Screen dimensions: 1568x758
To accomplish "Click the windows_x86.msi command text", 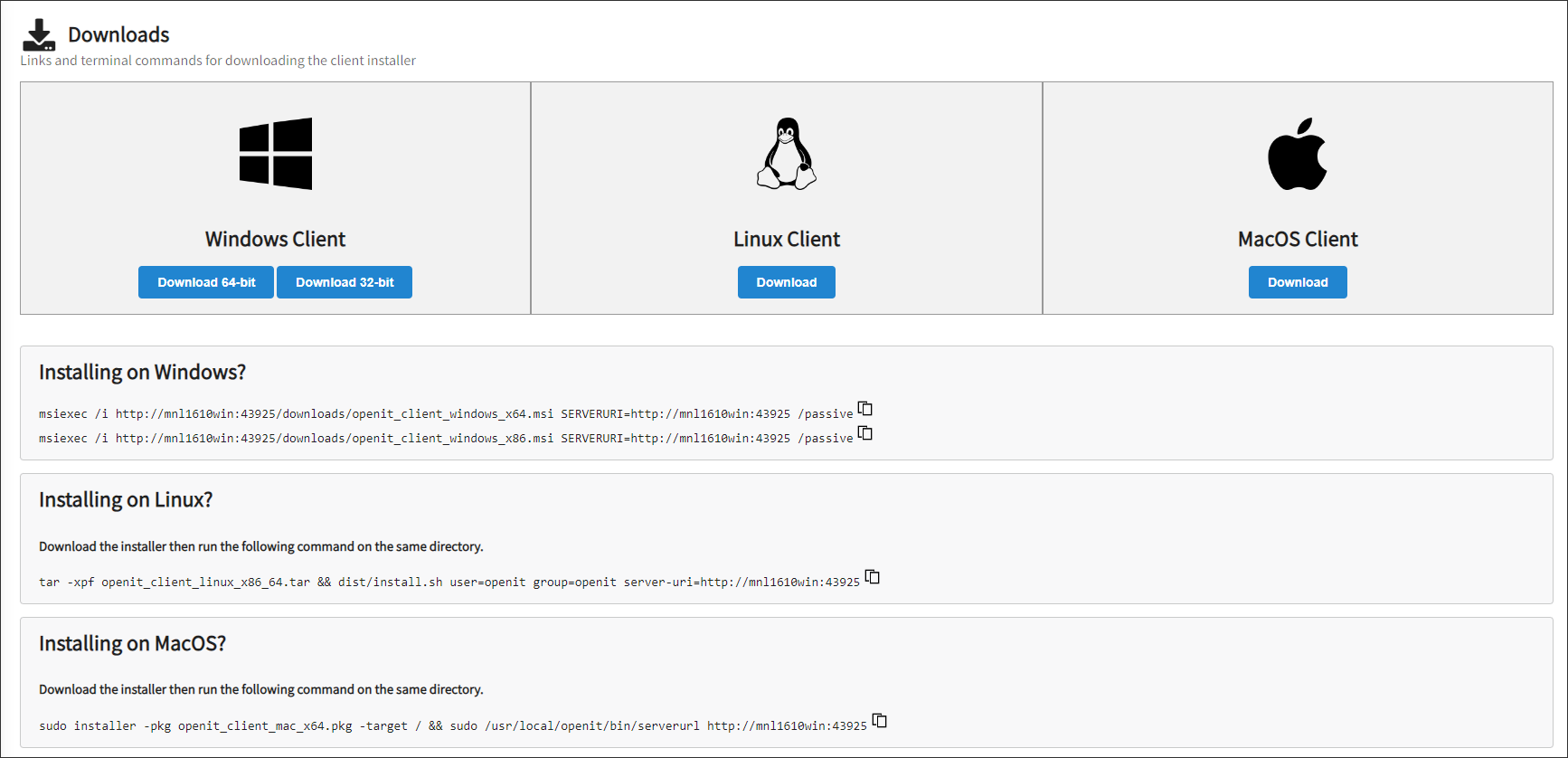I will coord(446,439).
